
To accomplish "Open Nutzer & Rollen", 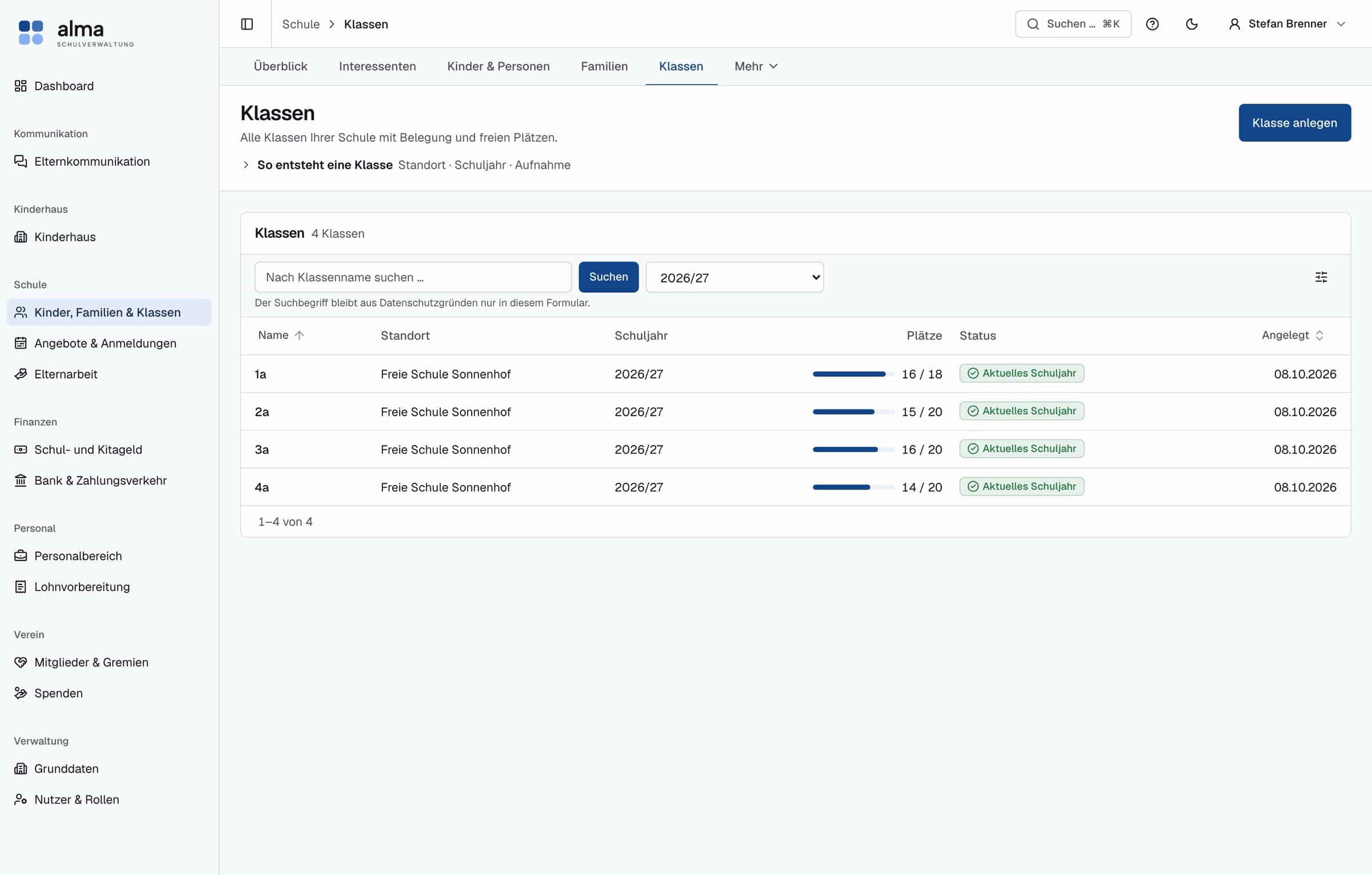I will (x=109, y=800).
